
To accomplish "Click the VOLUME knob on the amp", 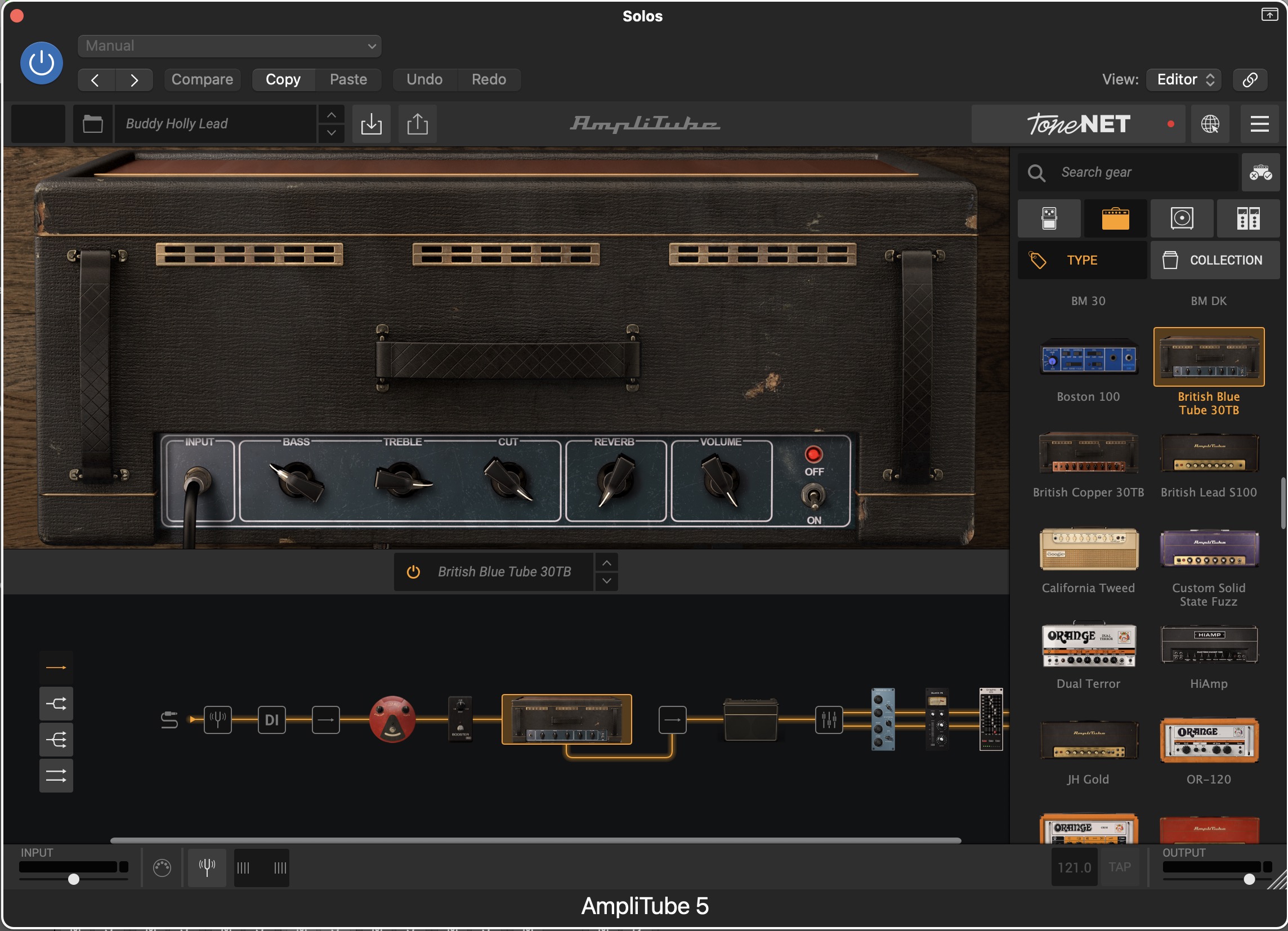I will click(x=720, y=480).
